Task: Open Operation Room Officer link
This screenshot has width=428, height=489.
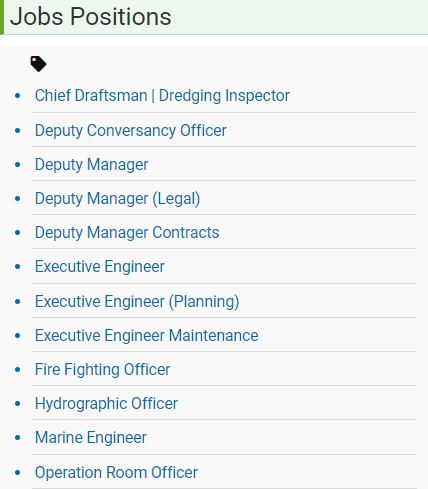Action: (116, 473)
